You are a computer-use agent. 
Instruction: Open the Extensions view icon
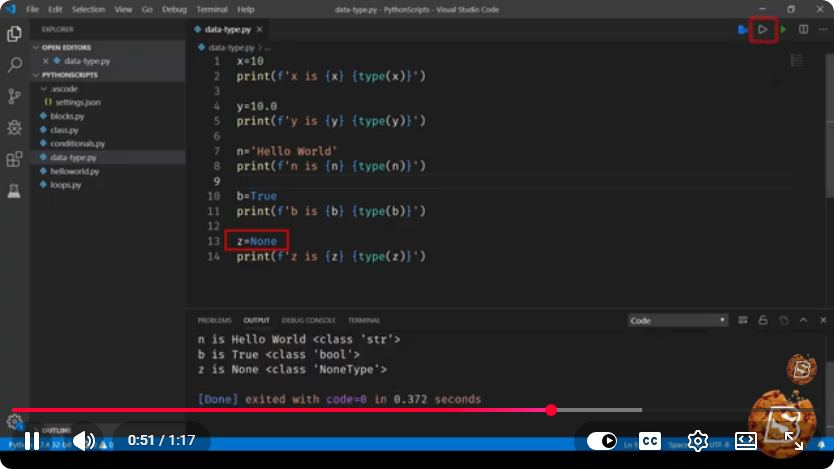pos(14,159)
